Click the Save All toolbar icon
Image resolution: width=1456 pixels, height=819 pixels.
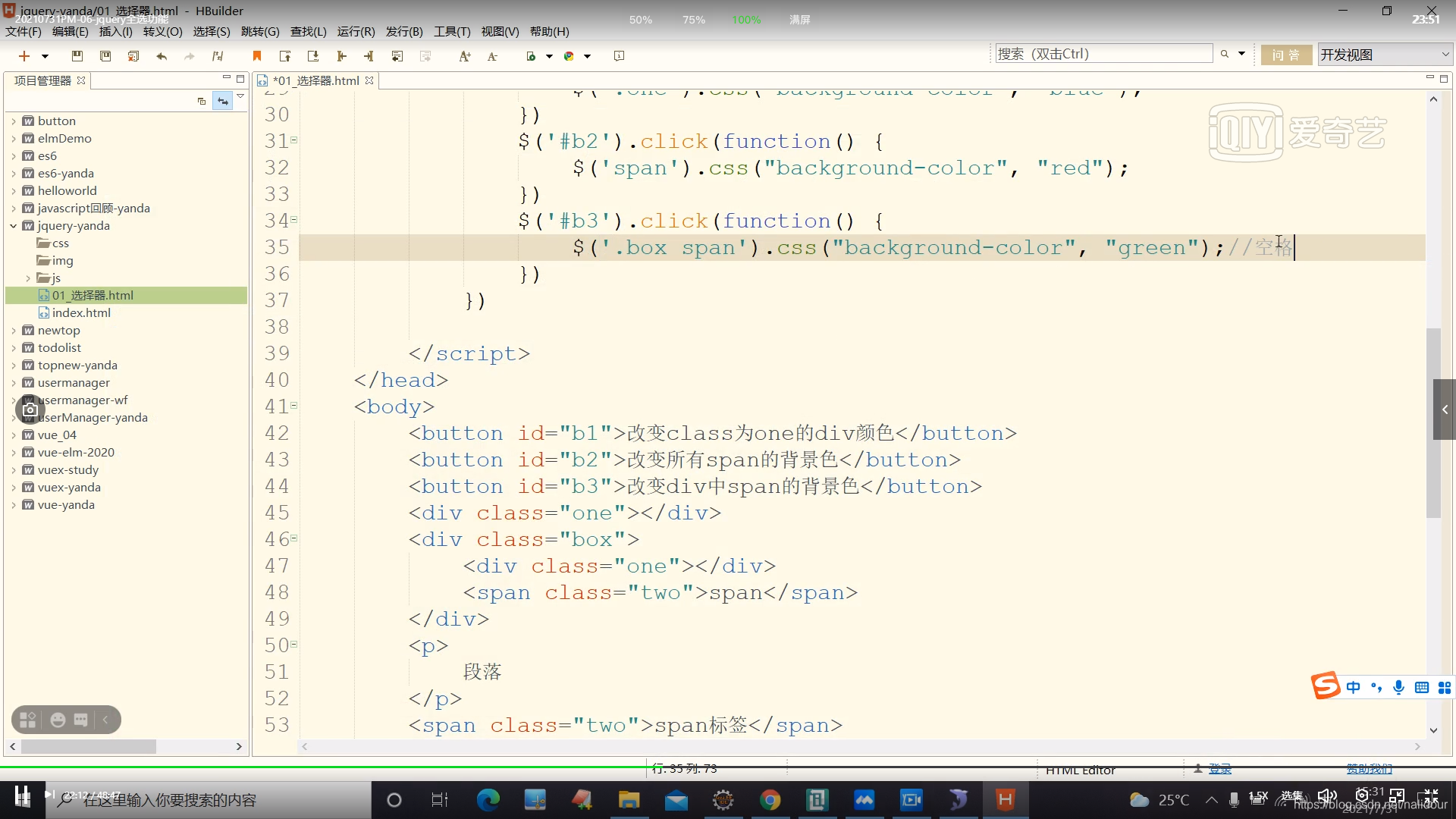coord(133,56)
